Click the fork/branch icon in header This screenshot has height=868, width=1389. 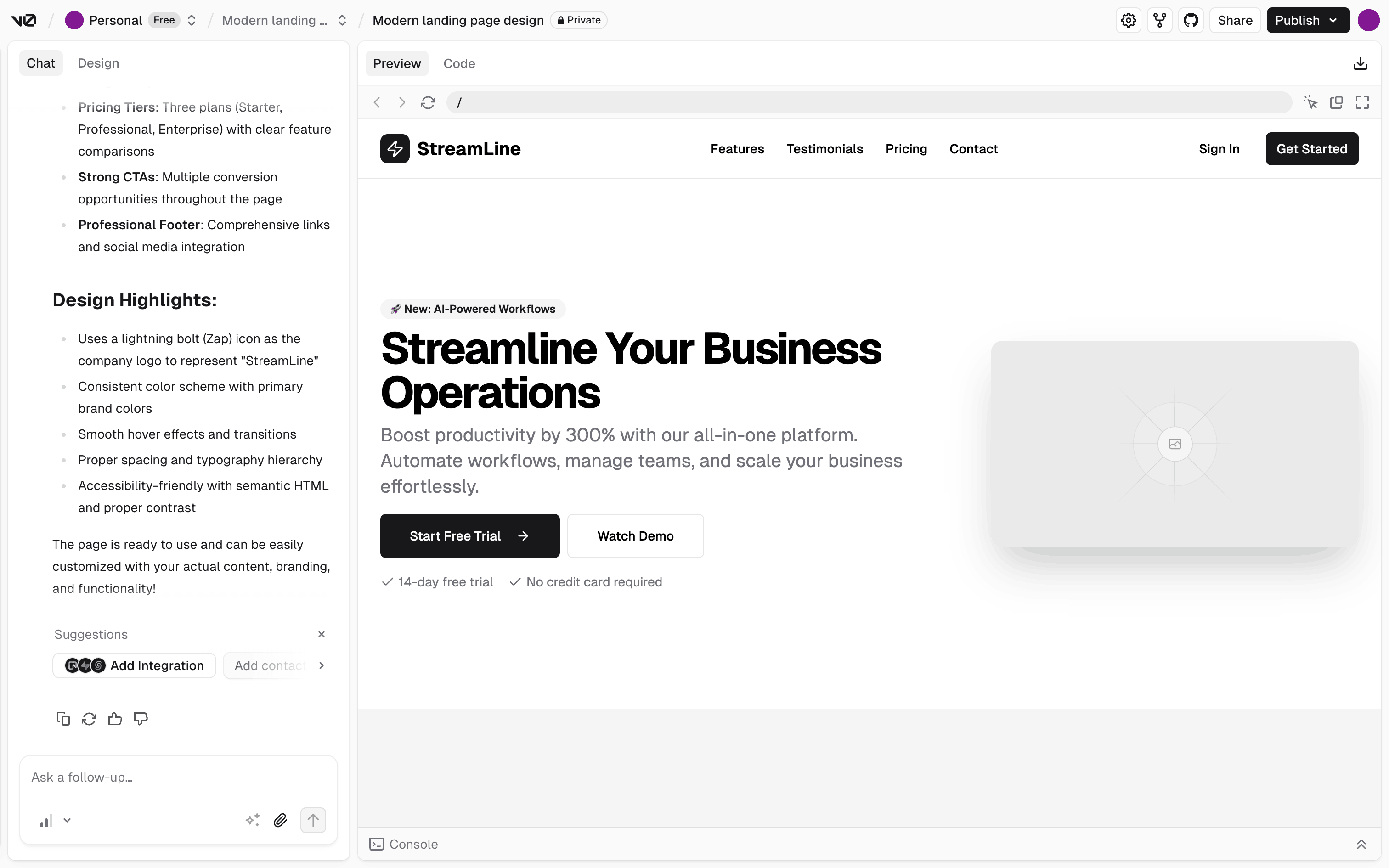(x=1159, y=21)
